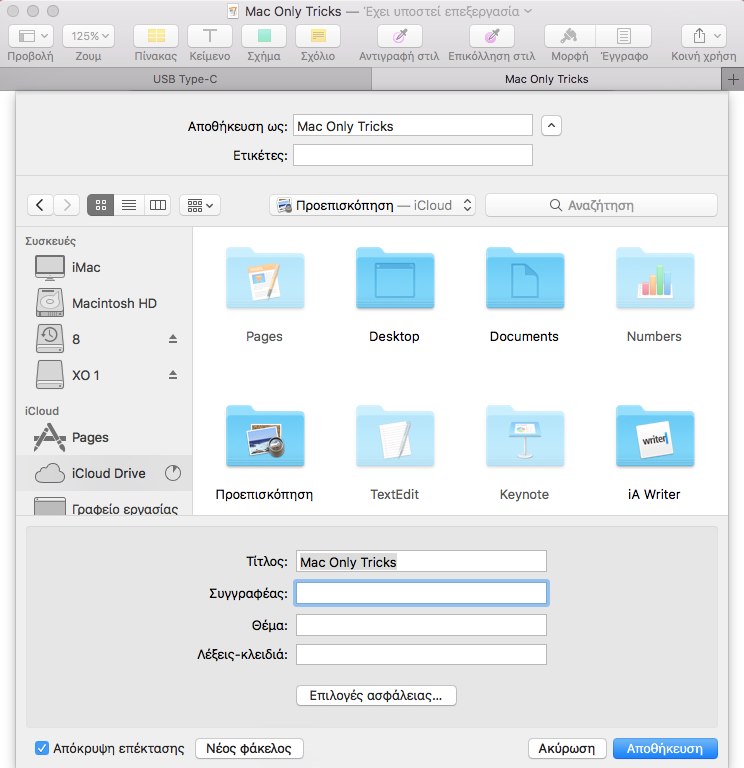This screenshot has height=768, width=744.
Task: Switch to the USB Type-C tab
Action: pyautogui.click(x=185, y=78)
